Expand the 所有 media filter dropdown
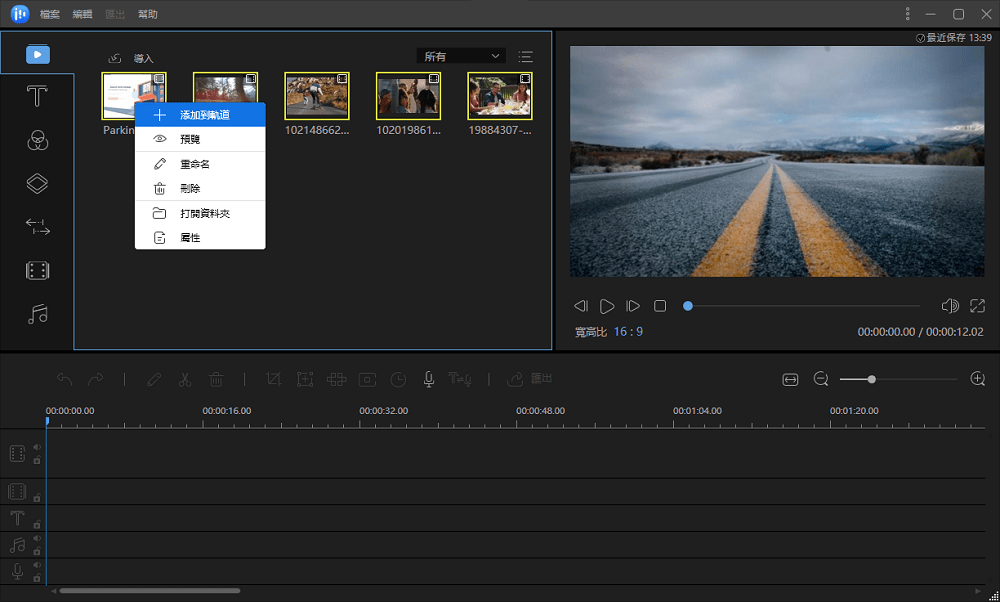Image resolution: width=1000 pixels, height=602 pixels. pos(461,56)
